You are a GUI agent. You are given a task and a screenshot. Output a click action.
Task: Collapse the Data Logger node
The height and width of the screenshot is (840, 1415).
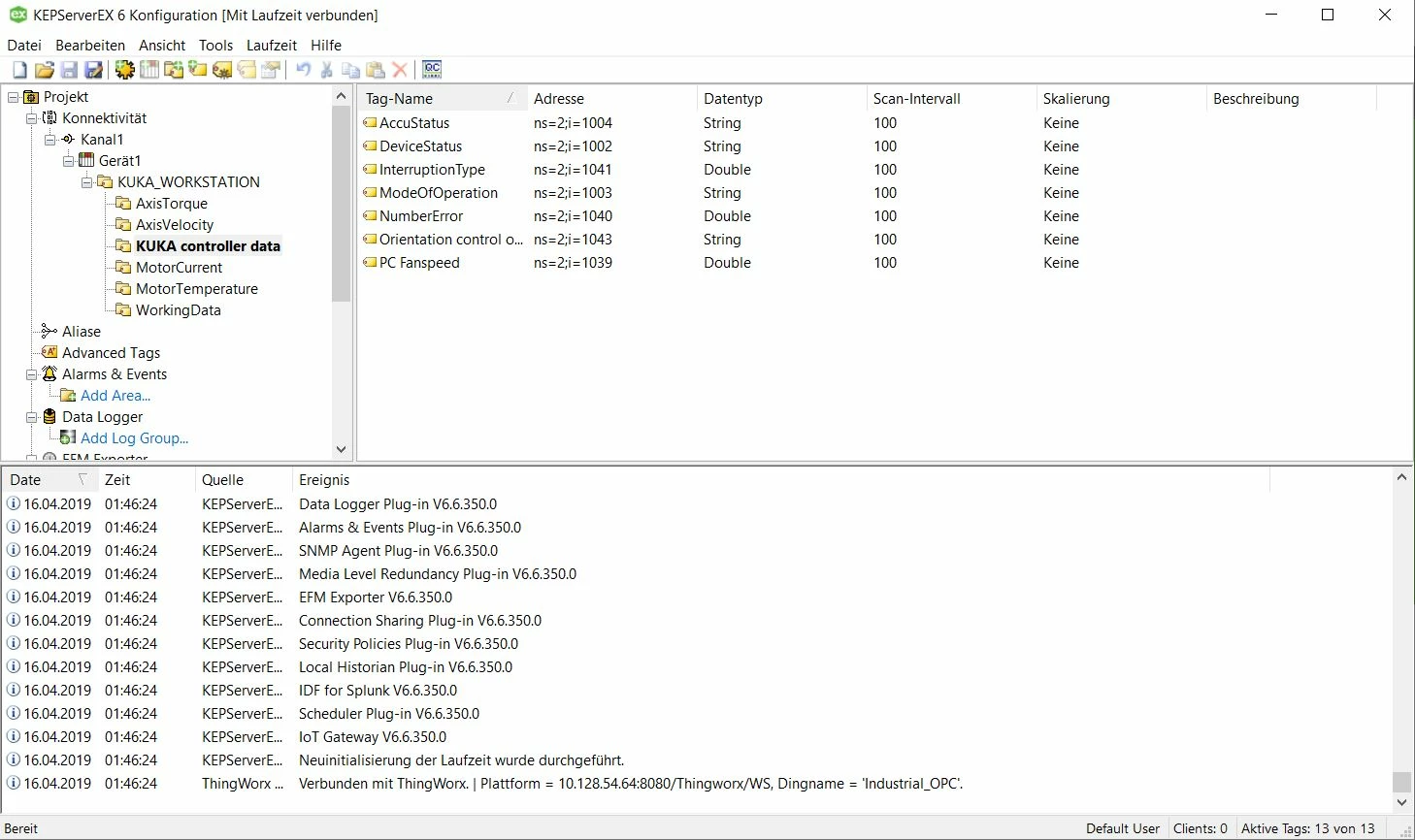pos(31,417)
